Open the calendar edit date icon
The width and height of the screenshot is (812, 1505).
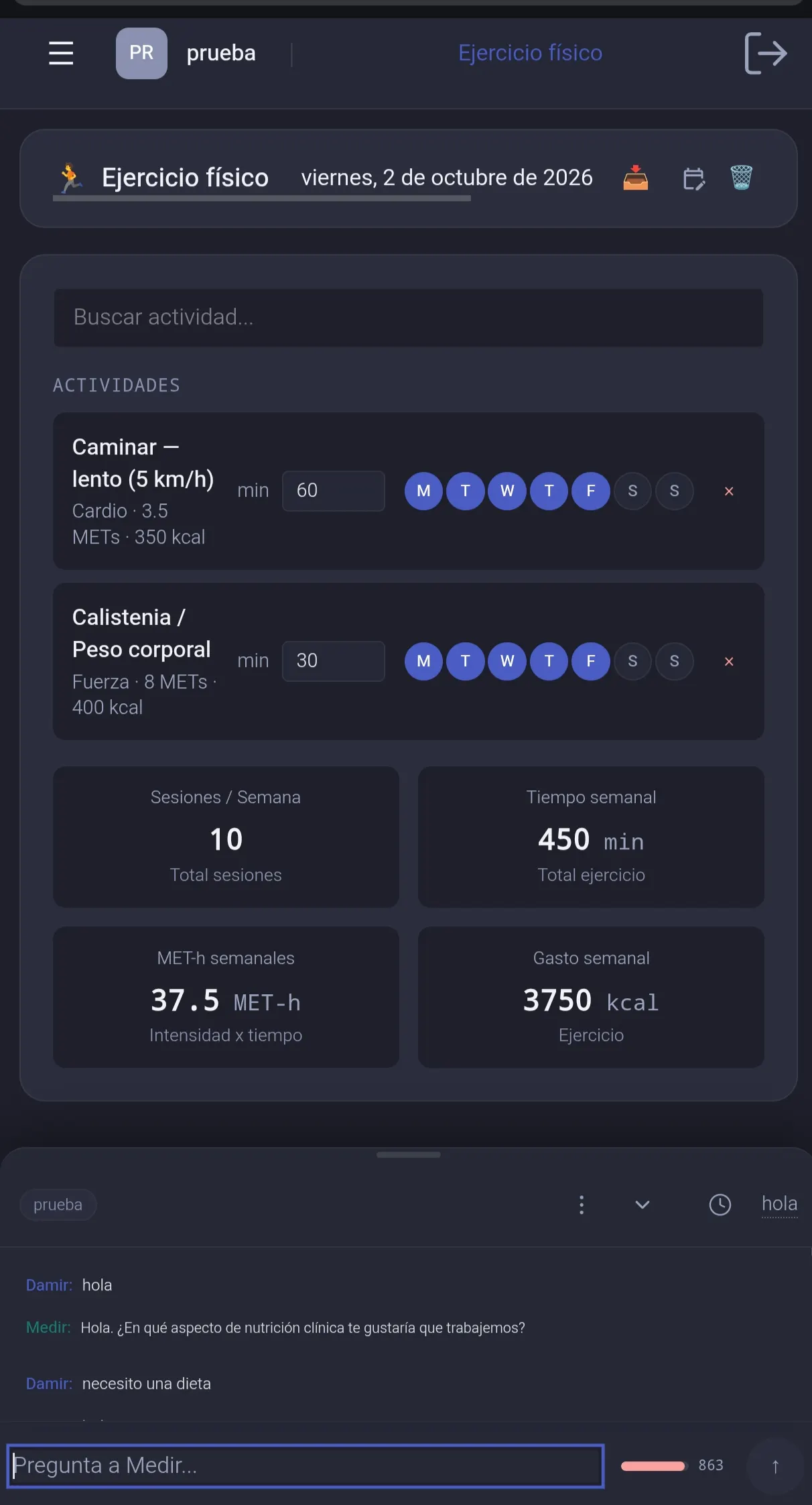693,178
